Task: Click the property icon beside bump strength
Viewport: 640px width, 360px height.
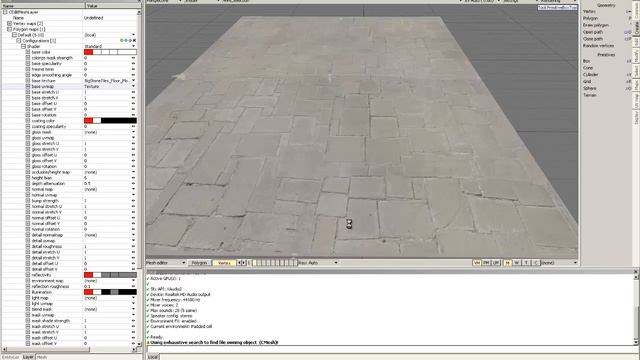Action: coord(28,201)
